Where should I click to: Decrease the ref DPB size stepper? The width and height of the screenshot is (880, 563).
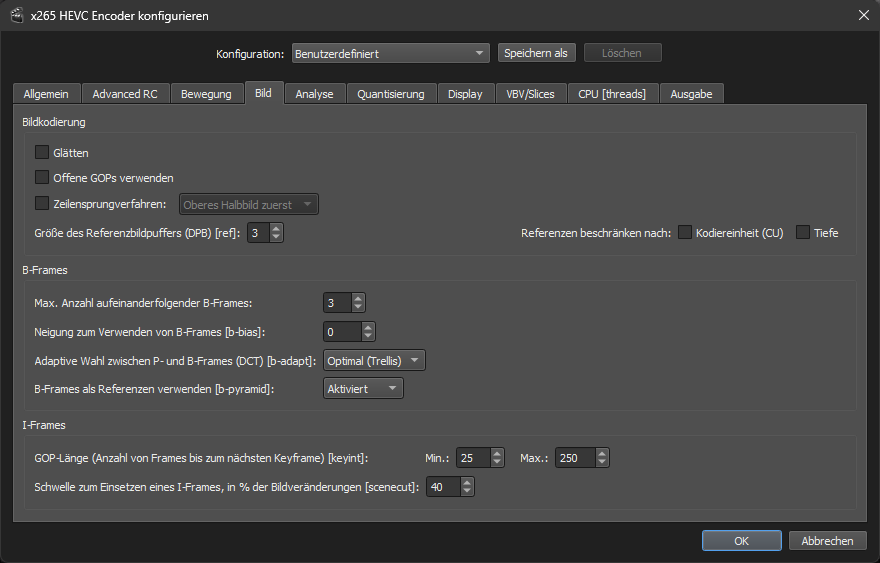pyautogui.click(x=276, y=237)
